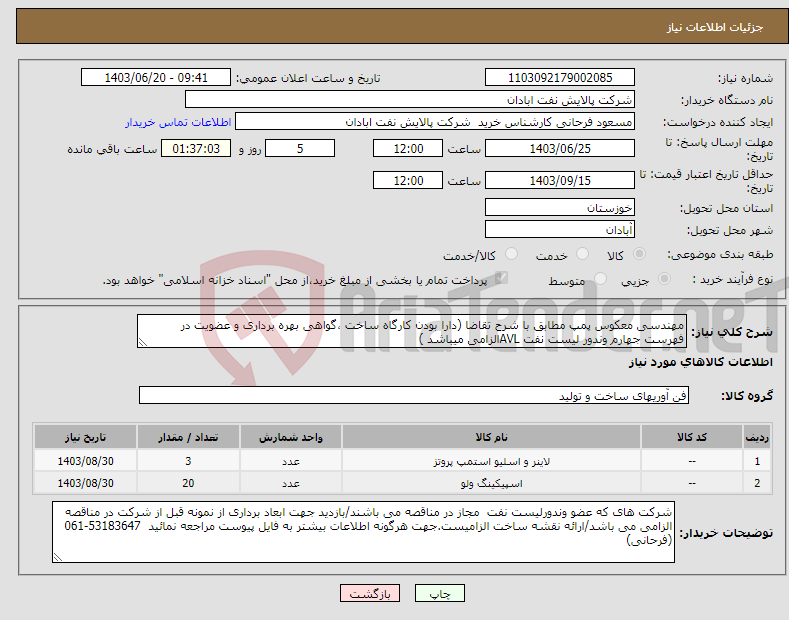Click the price validity time 12:00 field
Image resolution: width=789 pixels, height=620 pixels.
[x=408, y=180]
